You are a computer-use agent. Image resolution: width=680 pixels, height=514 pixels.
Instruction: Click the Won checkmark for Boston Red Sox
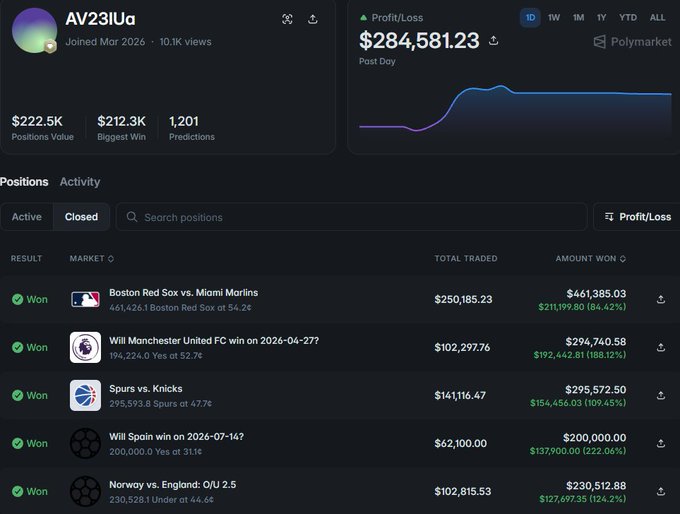click(17, 299)
